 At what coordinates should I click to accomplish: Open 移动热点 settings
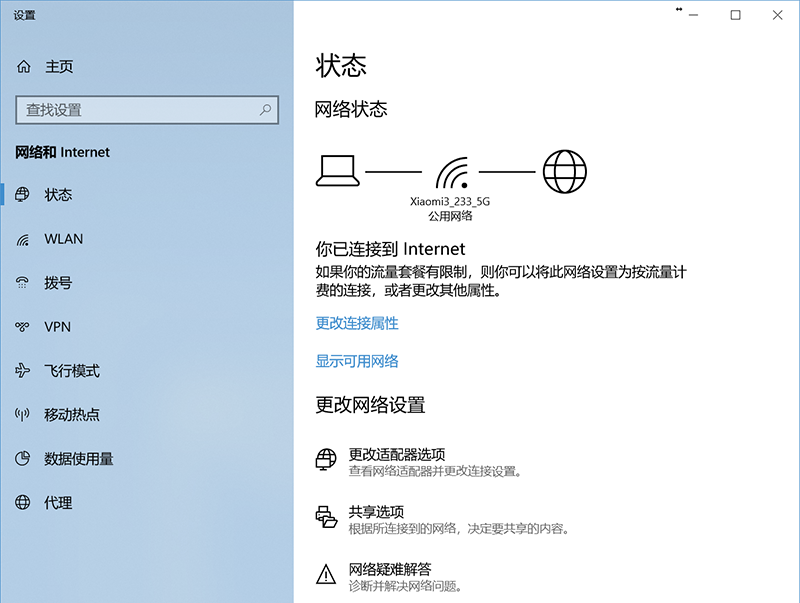tap(72, 414)
